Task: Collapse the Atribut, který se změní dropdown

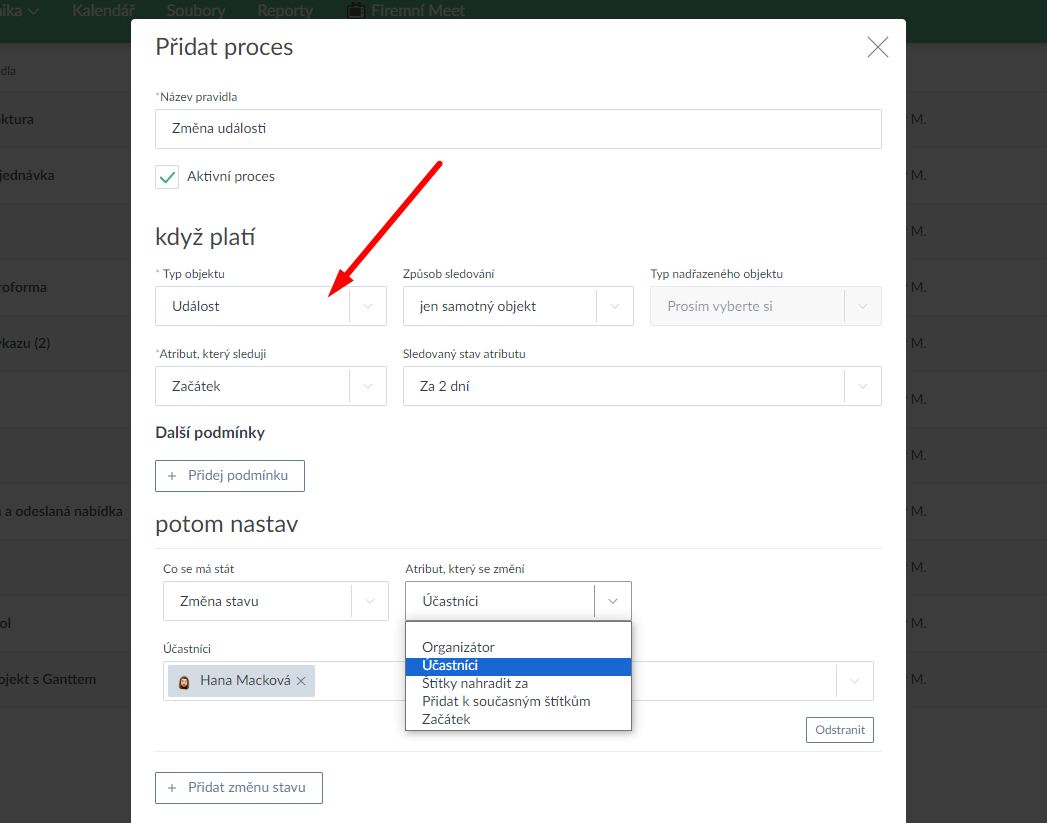Action: 613,601
